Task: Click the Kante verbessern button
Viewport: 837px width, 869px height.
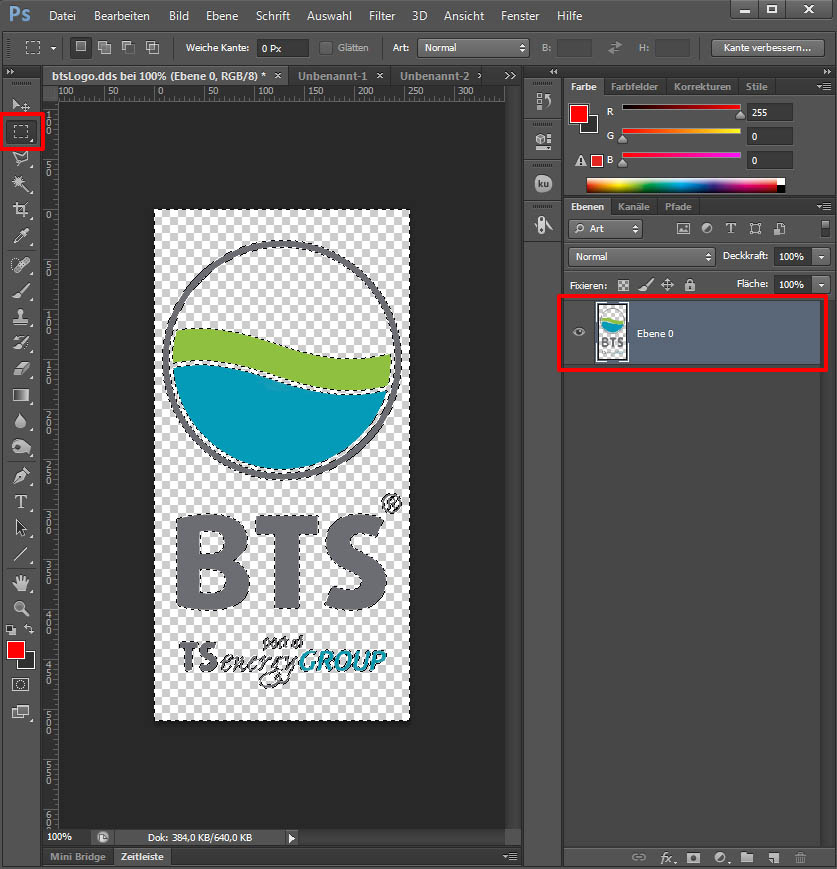Action: coord(767,48)
